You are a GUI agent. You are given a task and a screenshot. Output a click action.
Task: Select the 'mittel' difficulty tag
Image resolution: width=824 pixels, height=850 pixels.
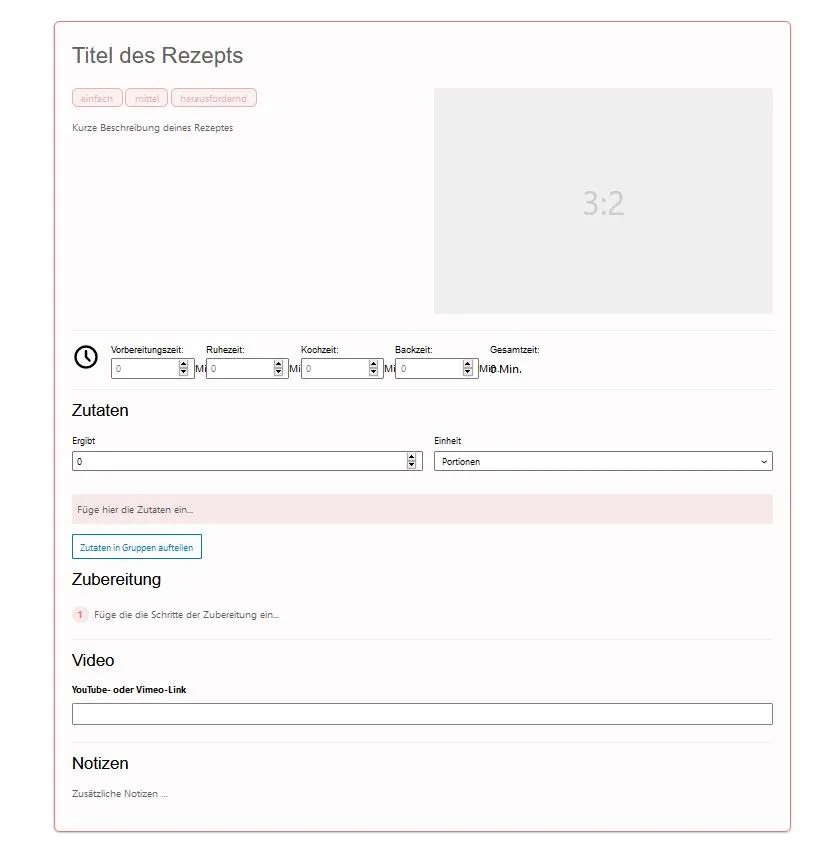point(147,98)
